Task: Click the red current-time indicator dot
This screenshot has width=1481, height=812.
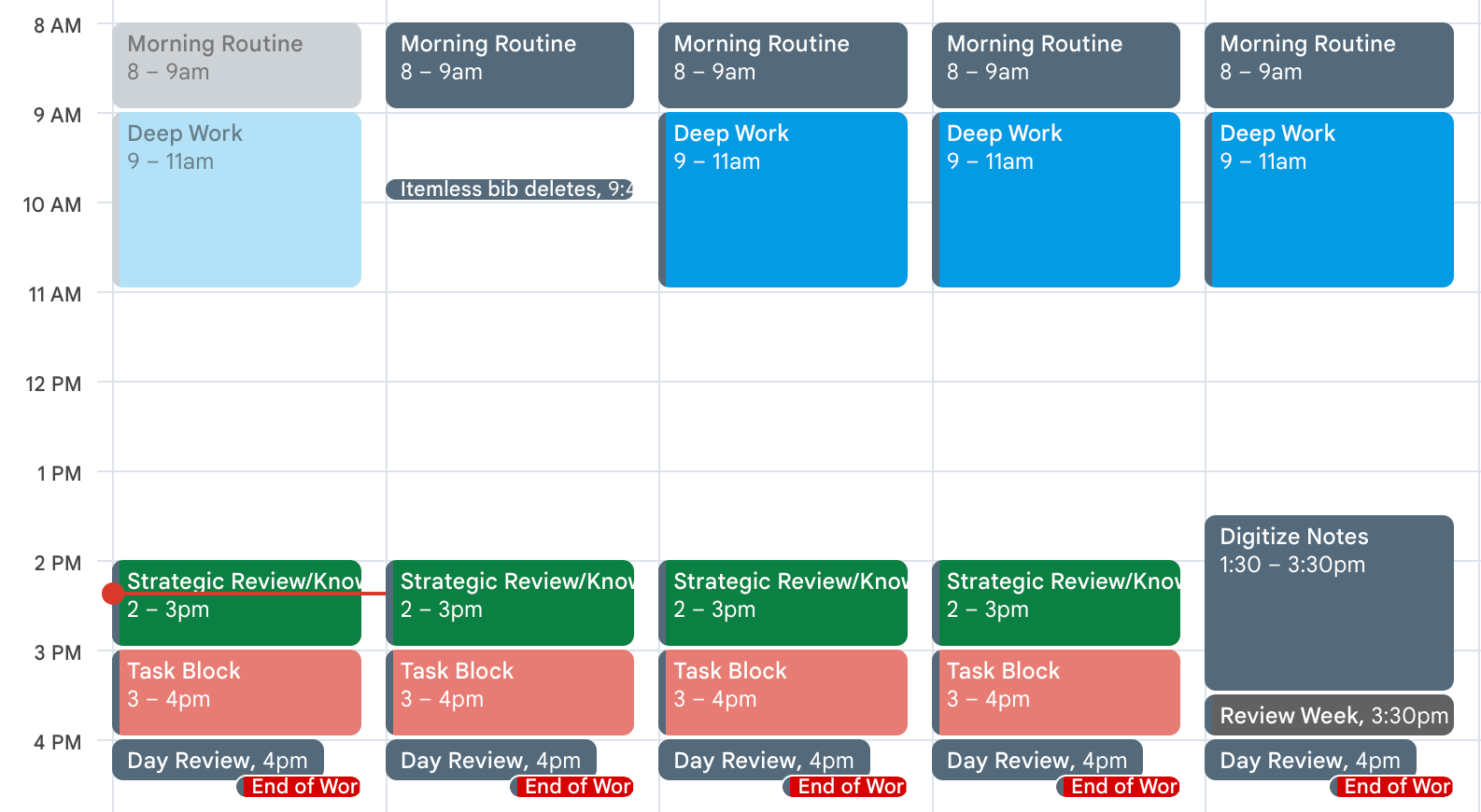Action: coord(113,594)
